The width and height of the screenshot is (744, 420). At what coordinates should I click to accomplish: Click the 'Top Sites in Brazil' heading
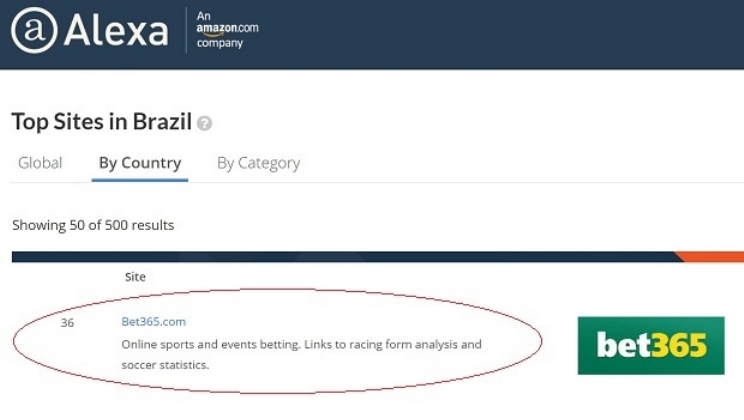tap(101, 122)
